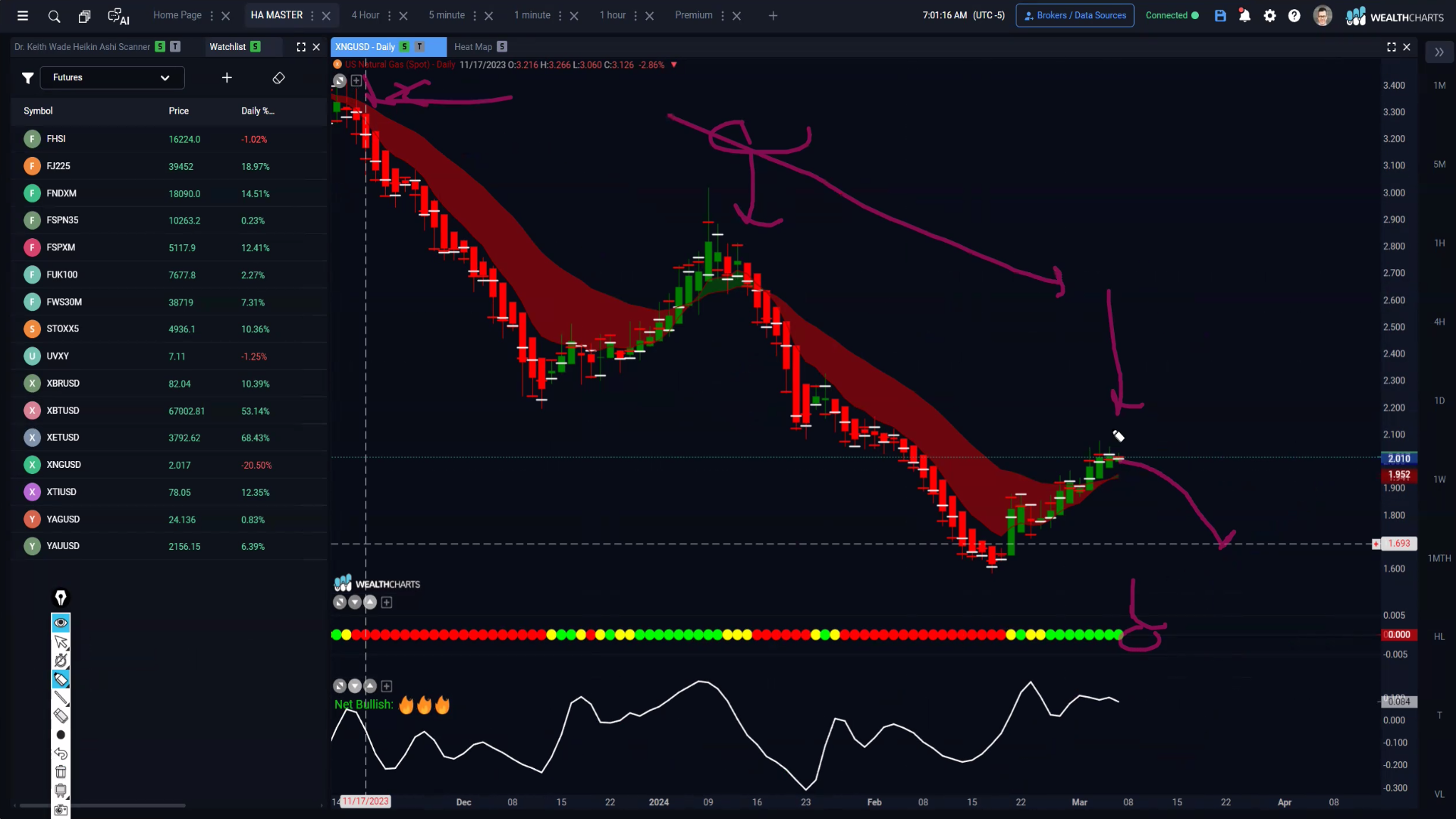Open the AI assistant icon
Screen dimensions: 1456x819
[118, 16]
